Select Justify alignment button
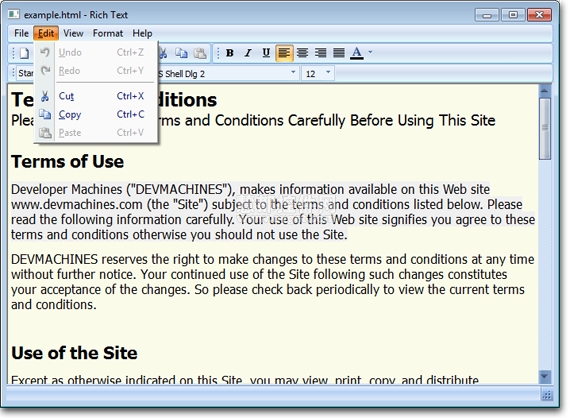The height and width of the screenshot is (418, 570). 339,53
